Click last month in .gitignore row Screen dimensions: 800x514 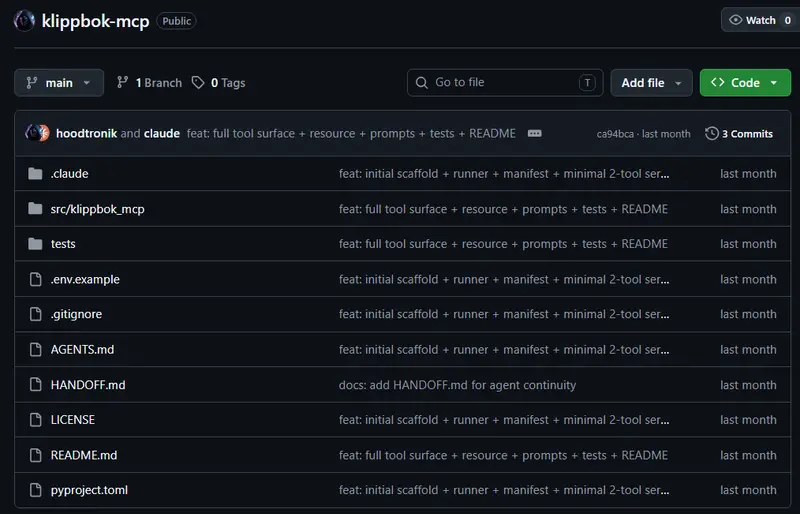tap(748, 314)
